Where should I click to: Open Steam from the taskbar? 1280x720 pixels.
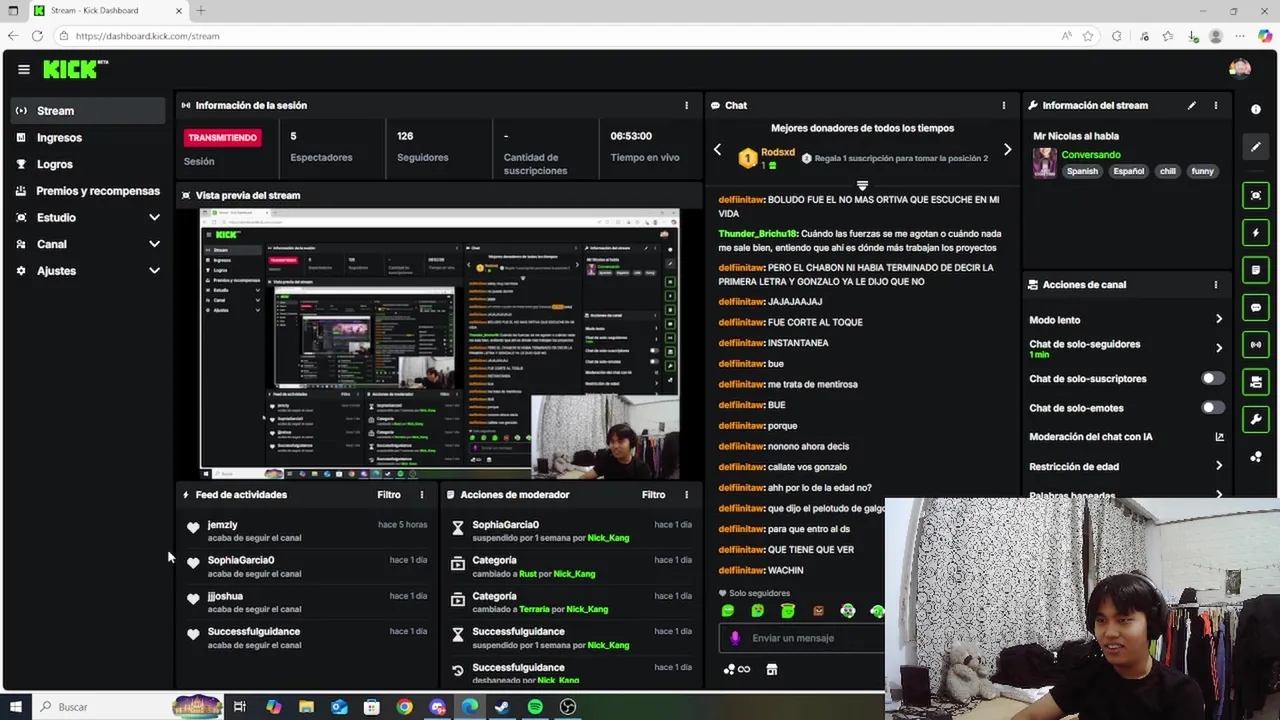point(502,707)
